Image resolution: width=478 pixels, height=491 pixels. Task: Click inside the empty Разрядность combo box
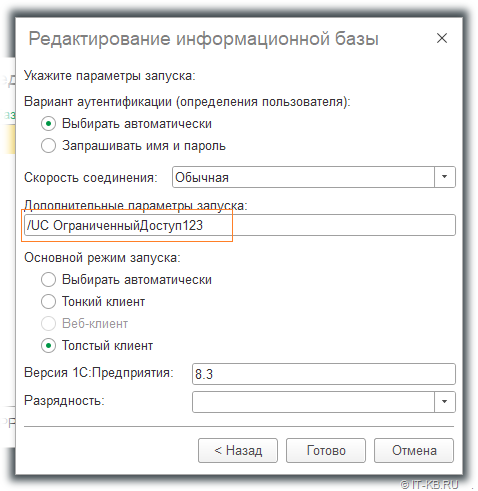coord(313,402)
